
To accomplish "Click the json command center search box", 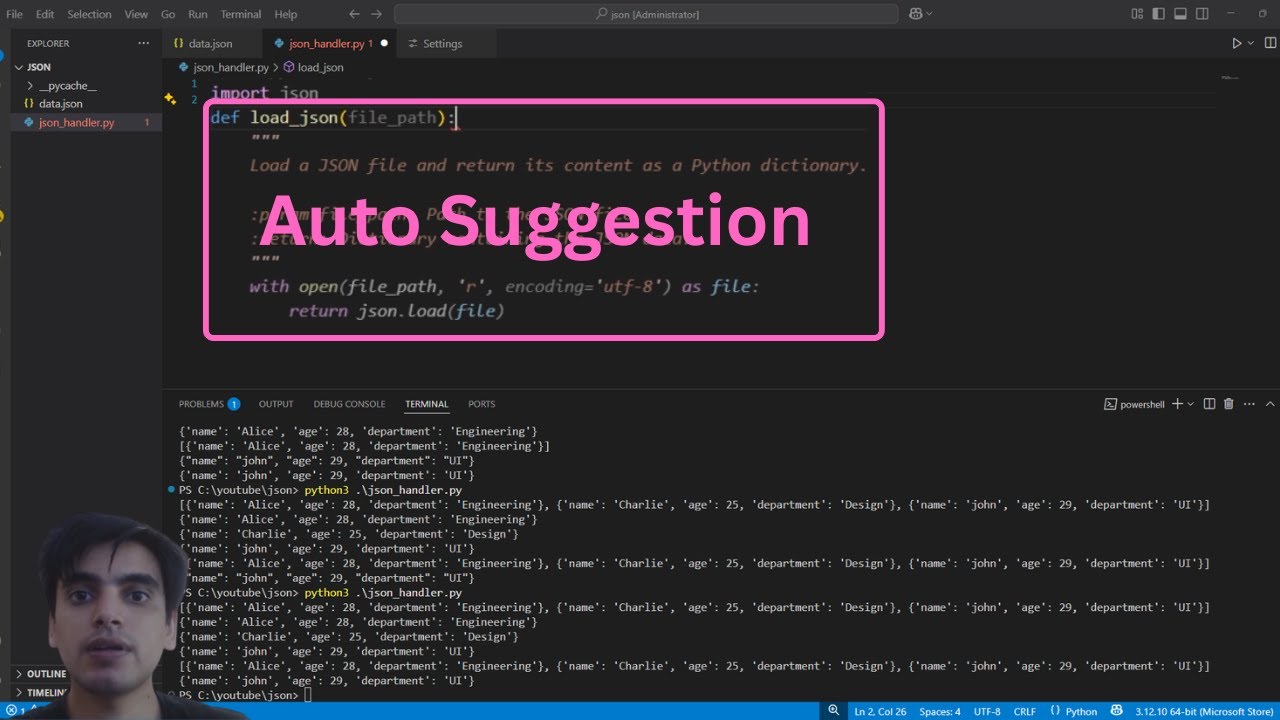I will 646,14.
